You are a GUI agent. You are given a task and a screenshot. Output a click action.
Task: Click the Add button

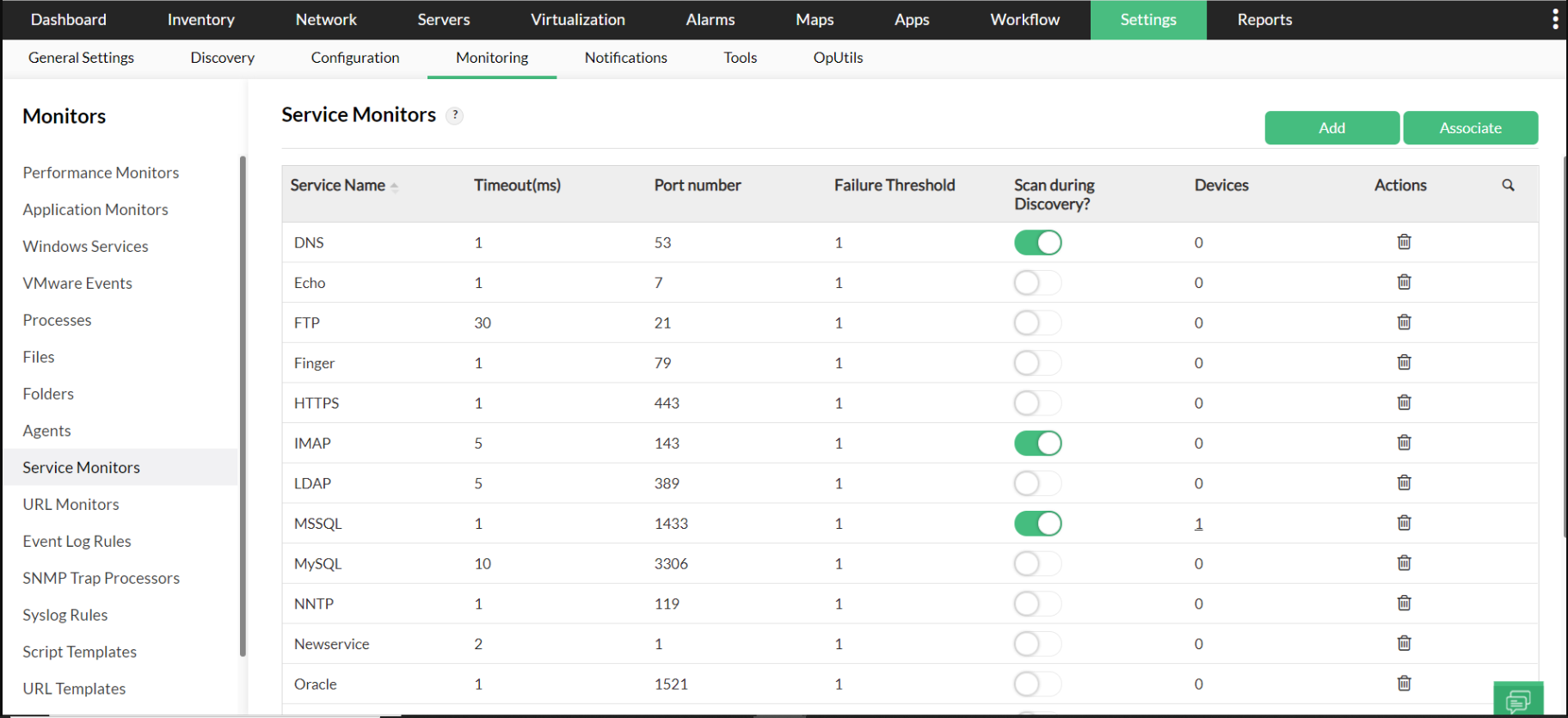click(1331, 128)
